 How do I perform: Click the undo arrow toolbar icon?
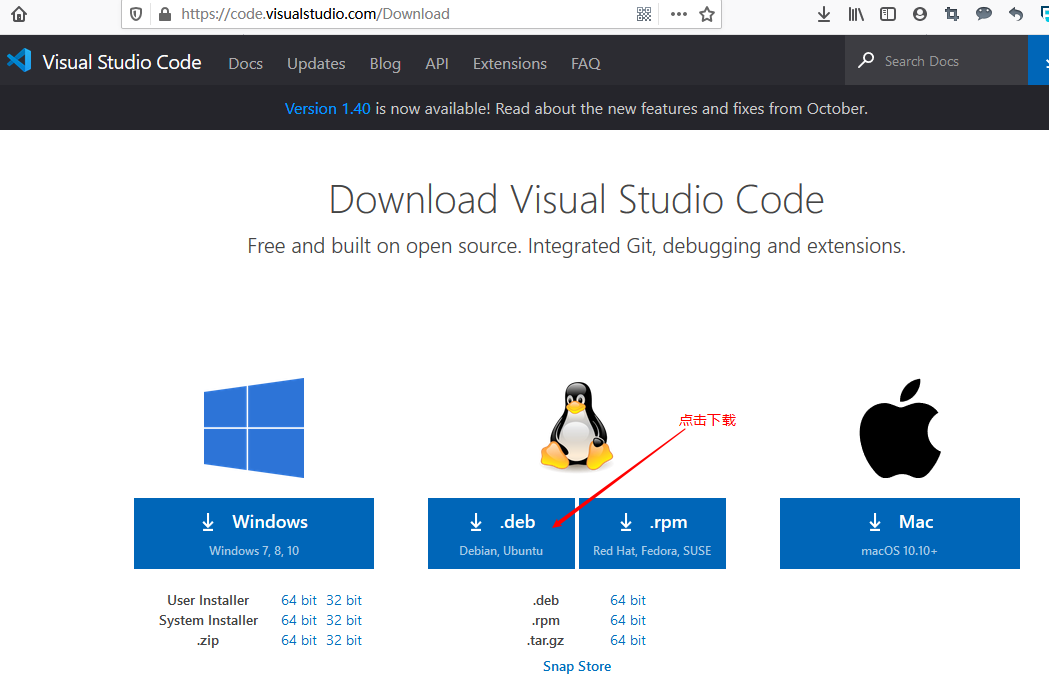(x=1016, y=14)
